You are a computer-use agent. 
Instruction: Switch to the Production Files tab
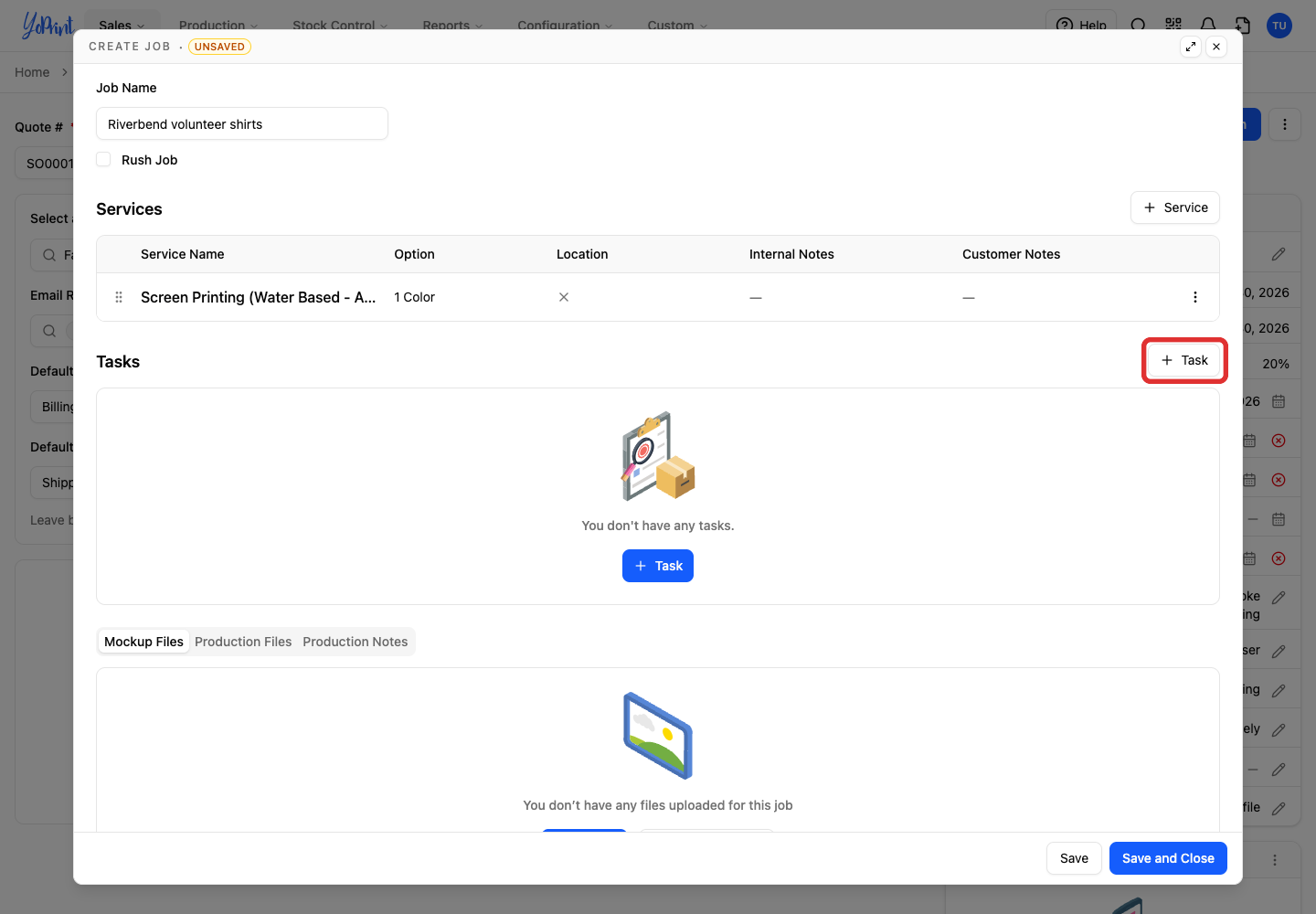pyautogui.click(x=243, y=642)
